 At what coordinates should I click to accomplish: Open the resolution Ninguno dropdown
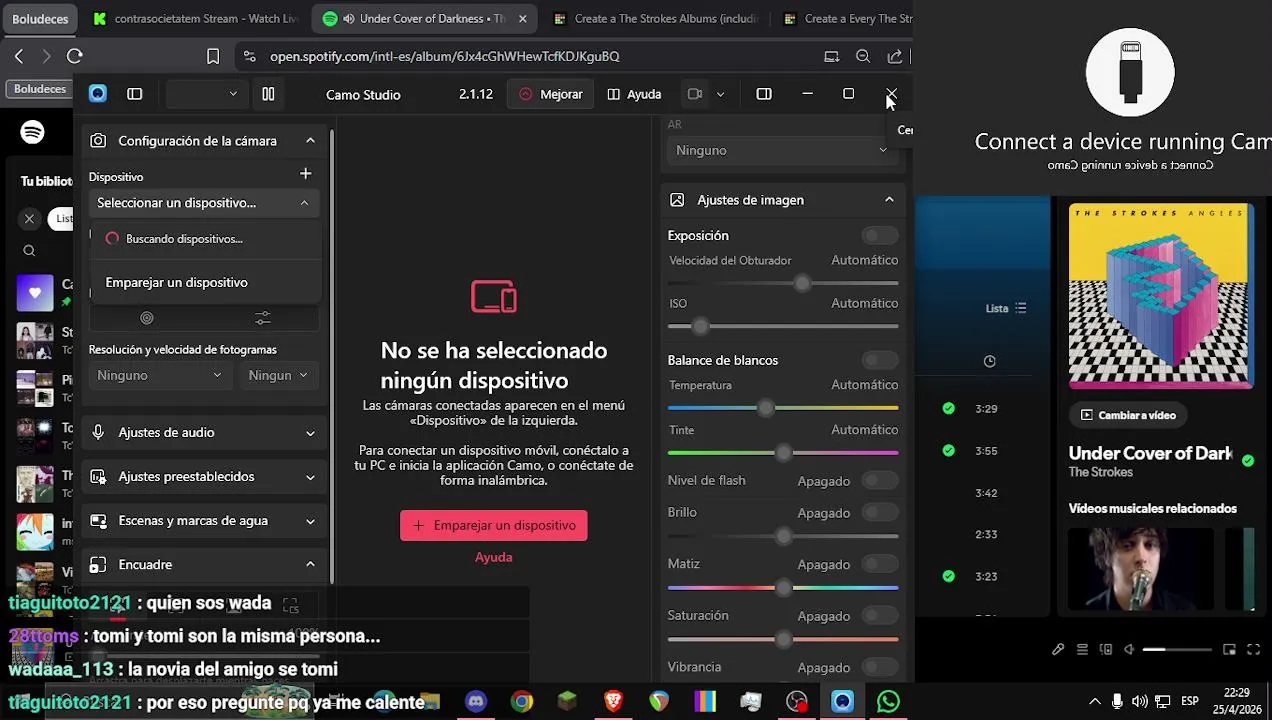160,375
